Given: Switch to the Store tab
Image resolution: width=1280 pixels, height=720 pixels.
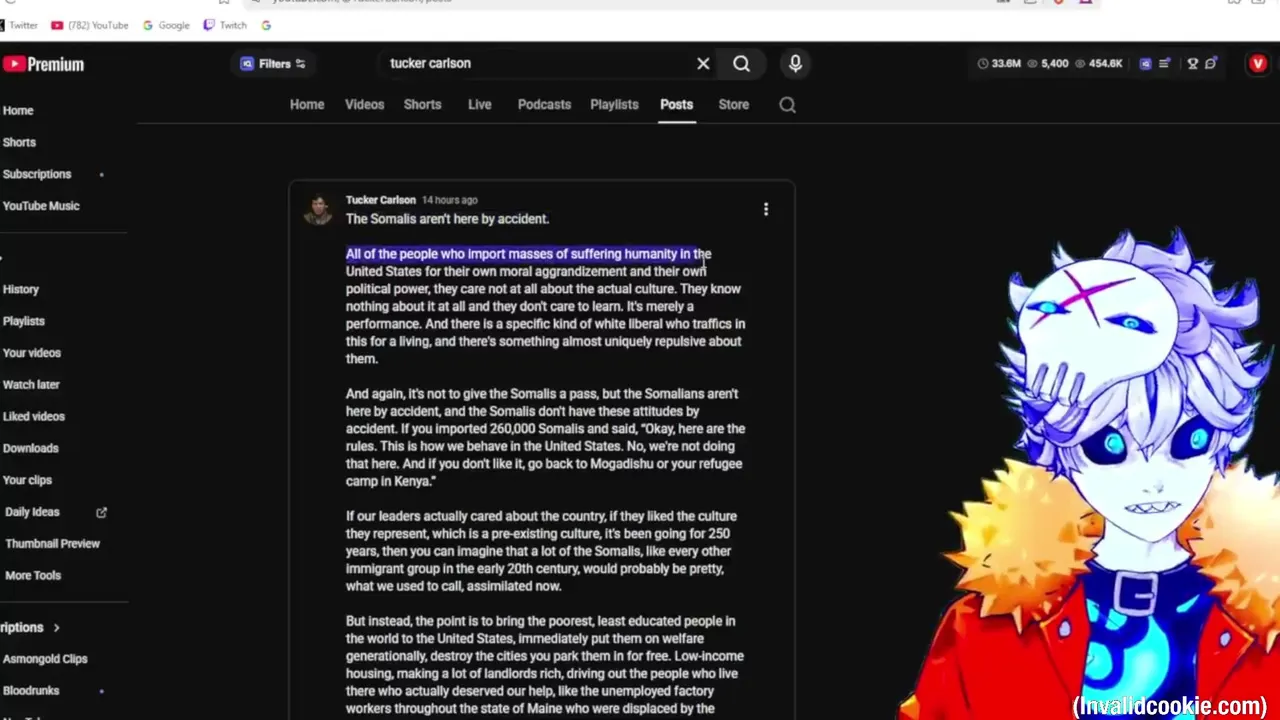Looking at the screenshot, I should pyautogui.click(x=733, y=105).
